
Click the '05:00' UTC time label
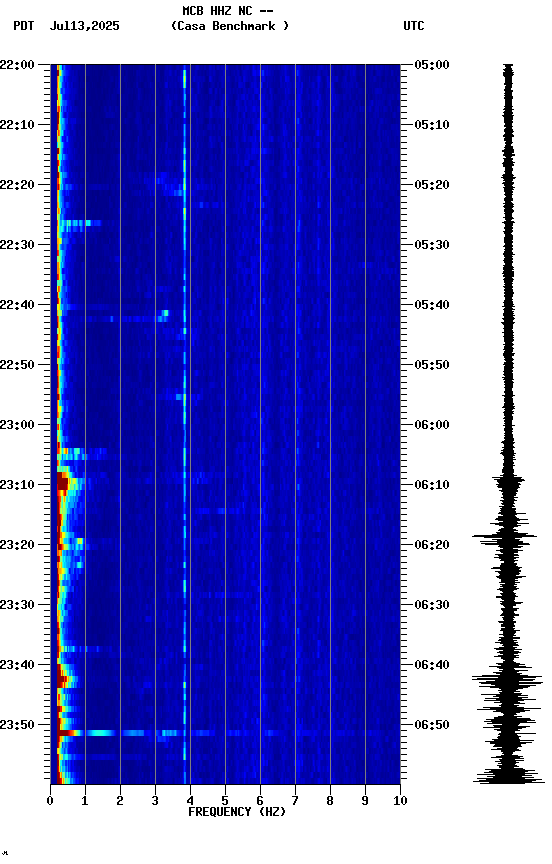click(x=432, y=65)
